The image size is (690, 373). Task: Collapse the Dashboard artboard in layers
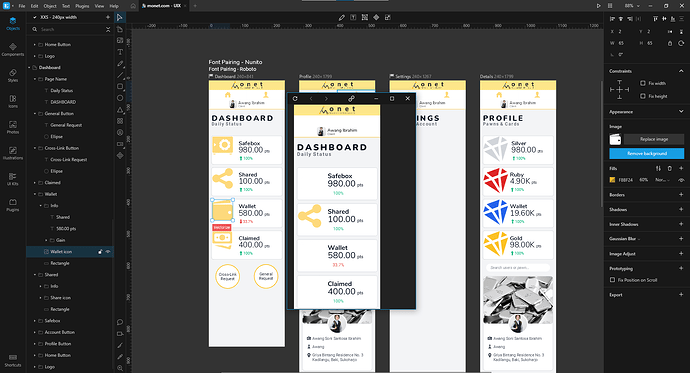tap(29, 67)
